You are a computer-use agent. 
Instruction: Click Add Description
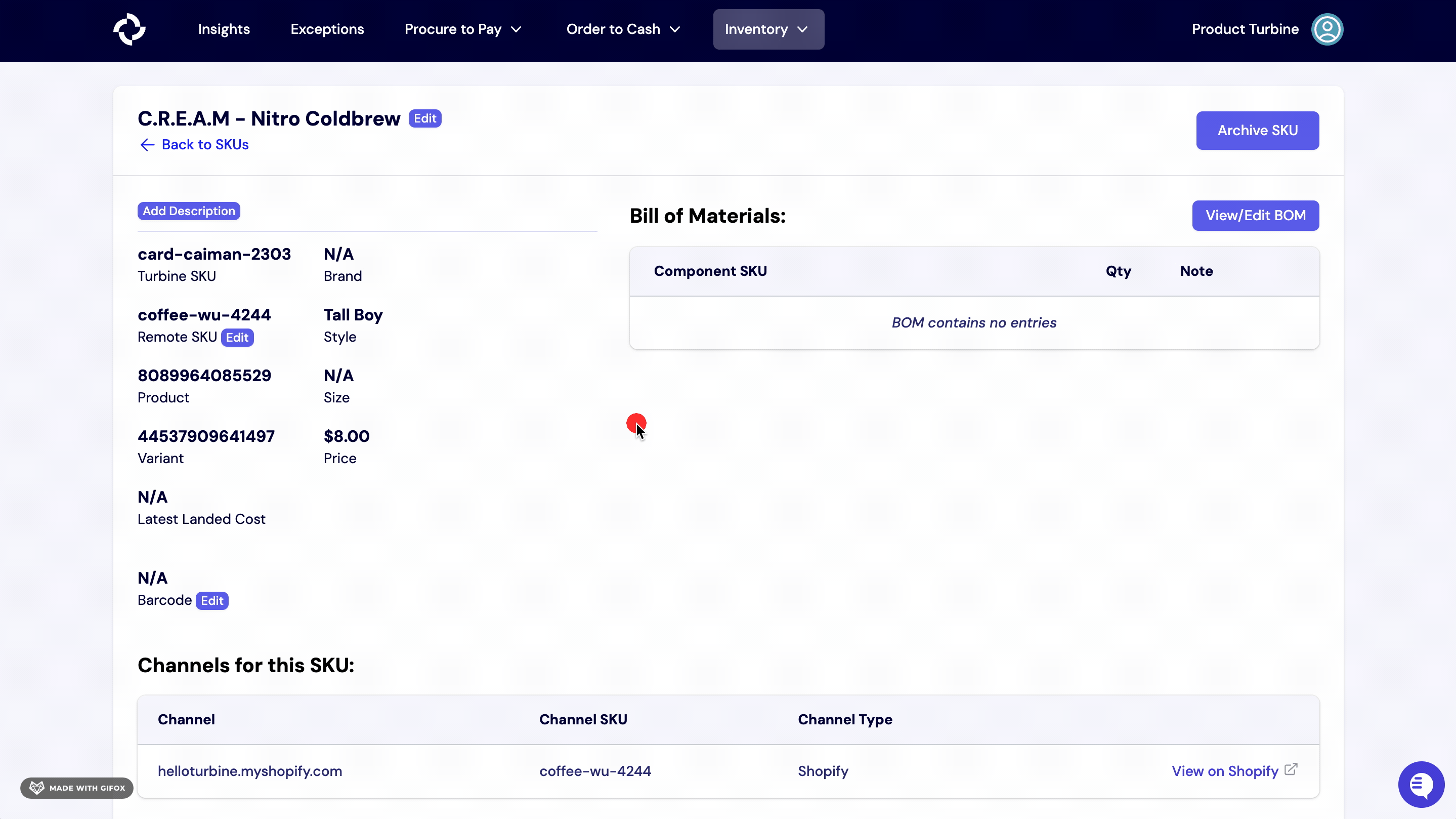[x=189, y=211]
